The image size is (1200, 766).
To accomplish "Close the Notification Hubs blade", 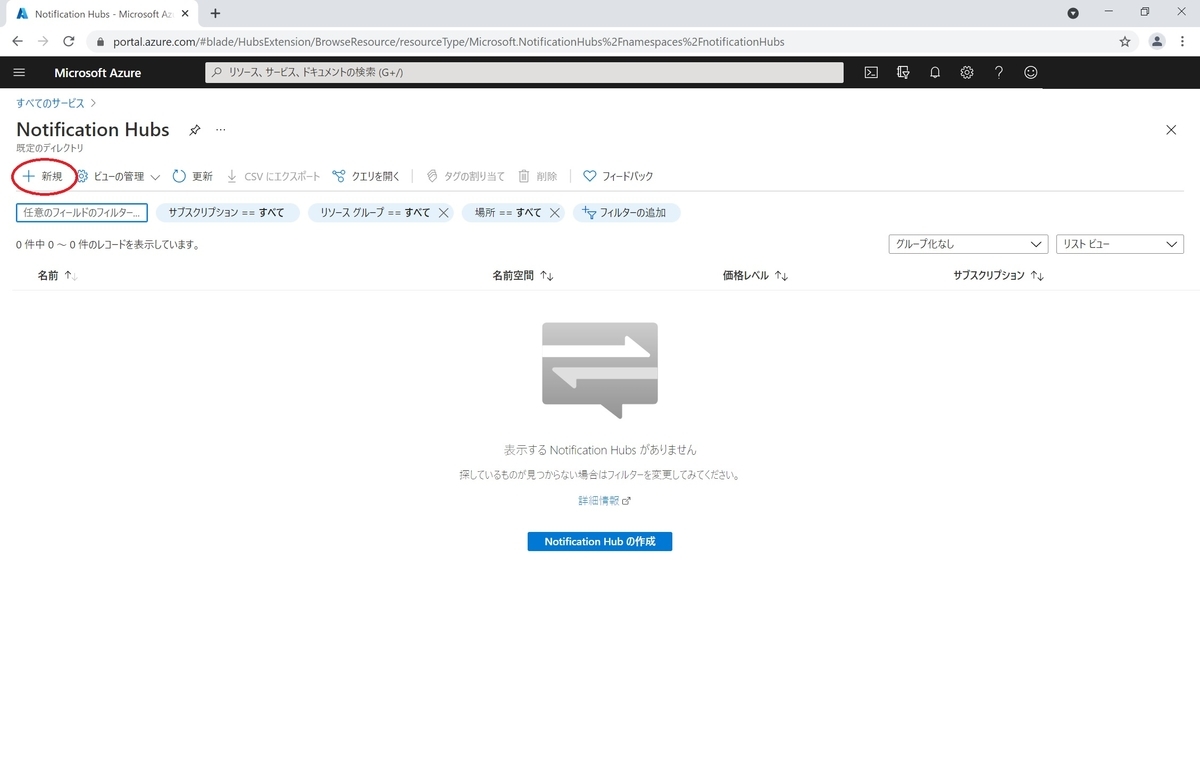I will (x=1171, y=130).
